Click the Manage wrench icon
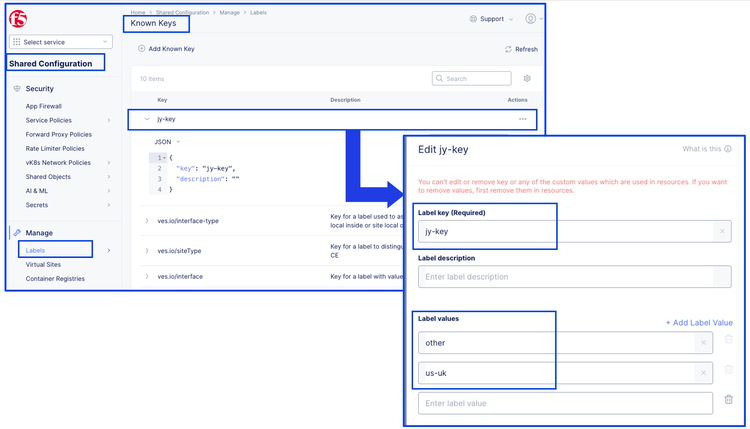The image size is (750, 429). point(17,232)
